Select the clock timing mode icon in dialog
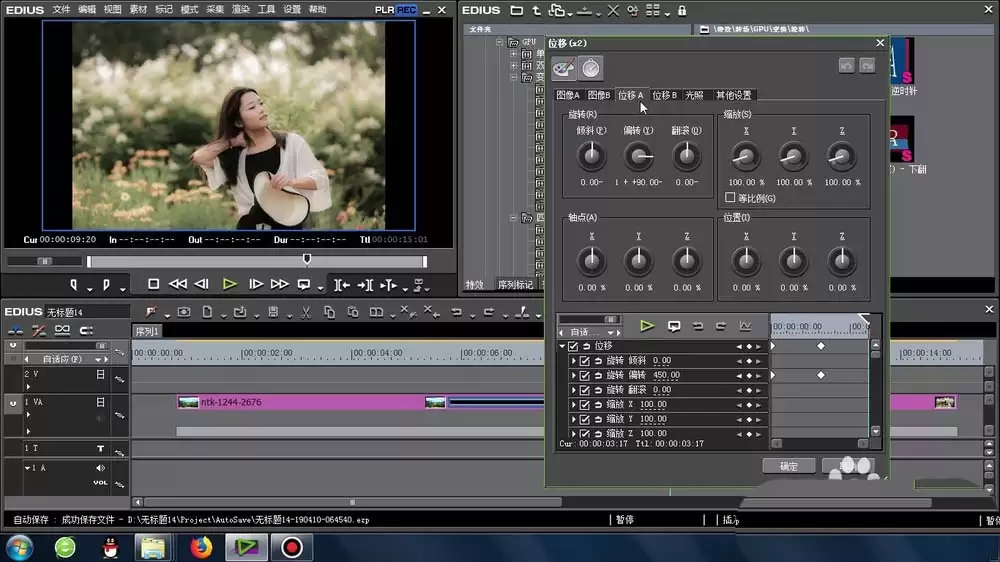Image resolution: width=1000 pixels, height=562 pixels. tap(591, 68)
